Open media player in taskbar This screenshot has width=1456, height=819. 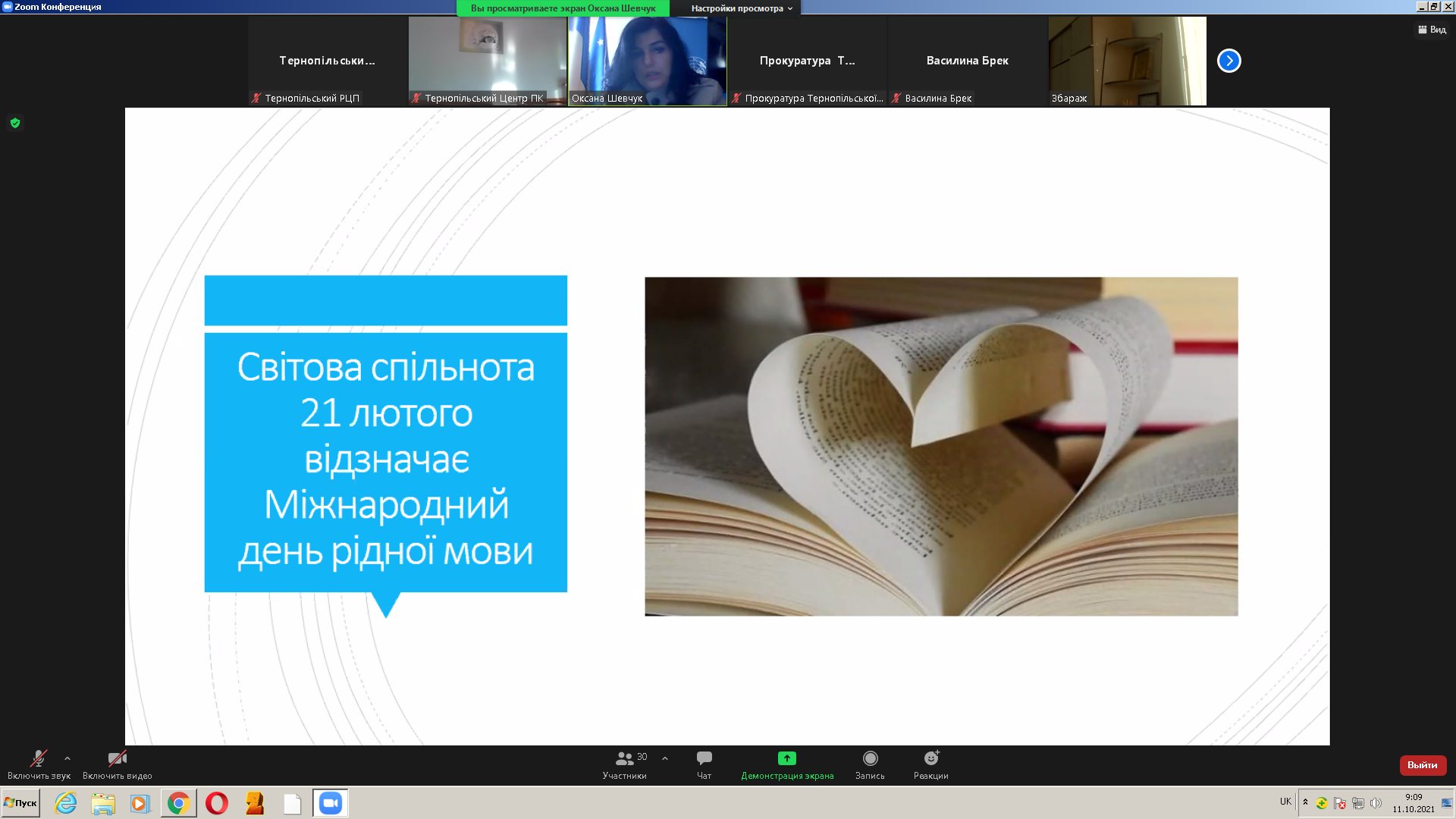tap(140, 803)
